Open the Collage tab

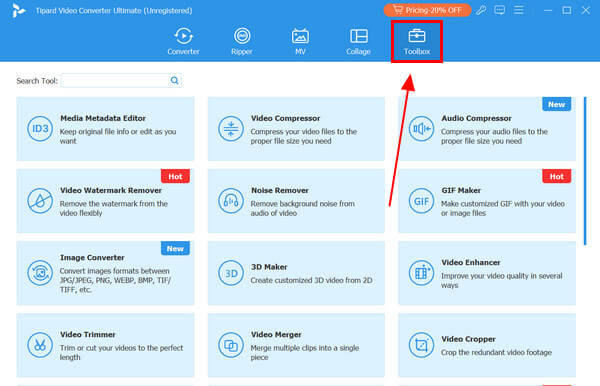point(359,41)
